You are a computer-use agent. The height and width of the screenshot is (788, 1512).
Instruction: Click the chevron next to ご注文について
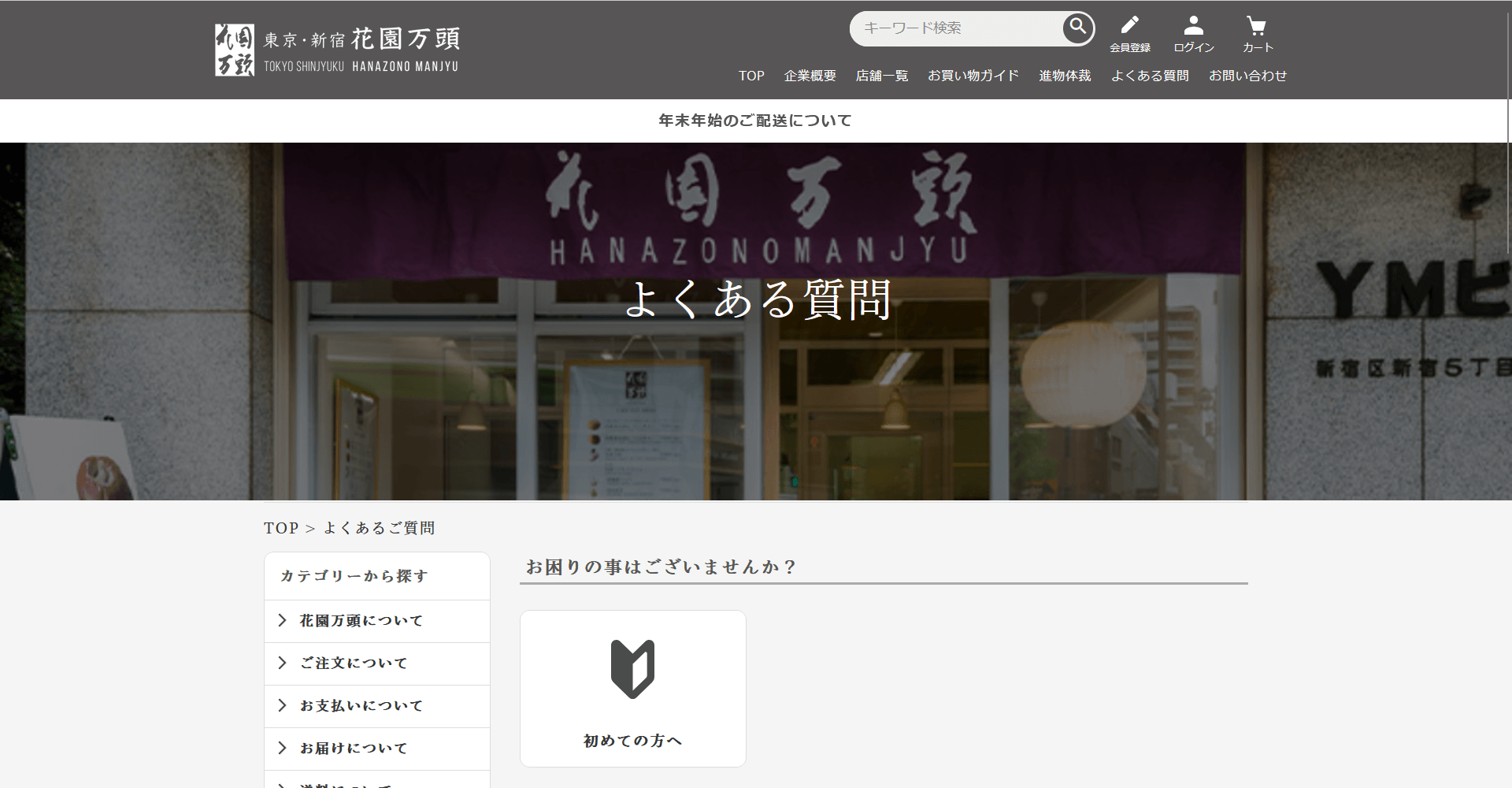(x=283, y=663)
